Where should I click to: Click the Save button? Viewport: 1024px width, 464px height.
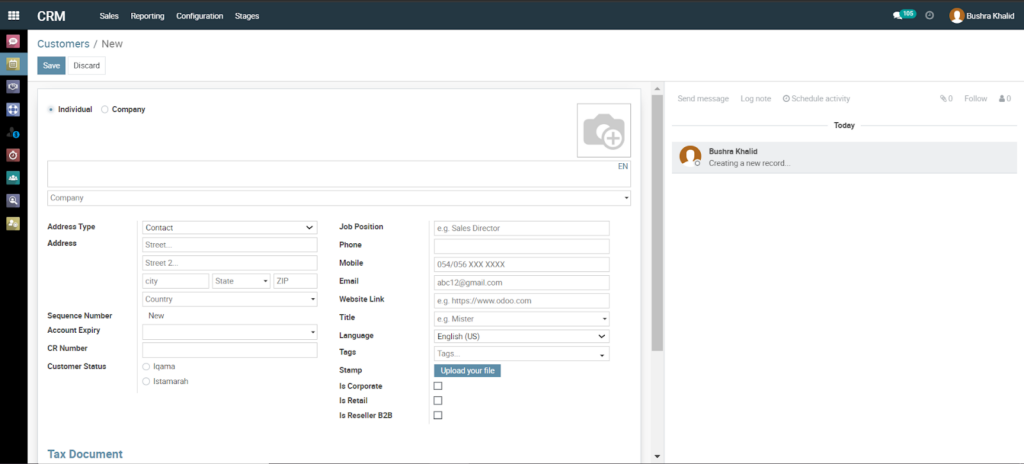point(51,65)
